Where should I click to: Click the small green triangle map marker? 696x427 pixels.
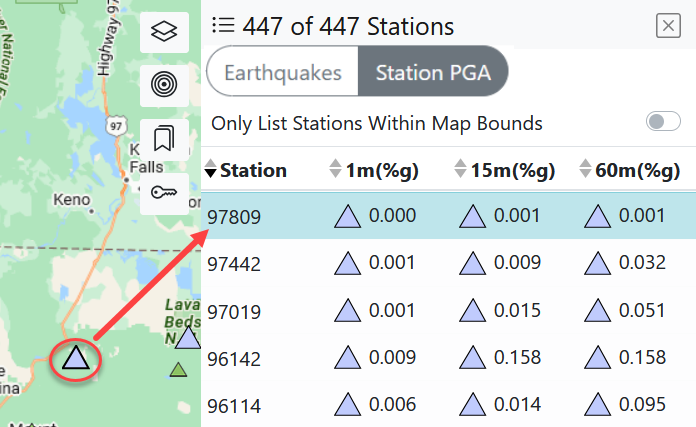tap(179, 371)
